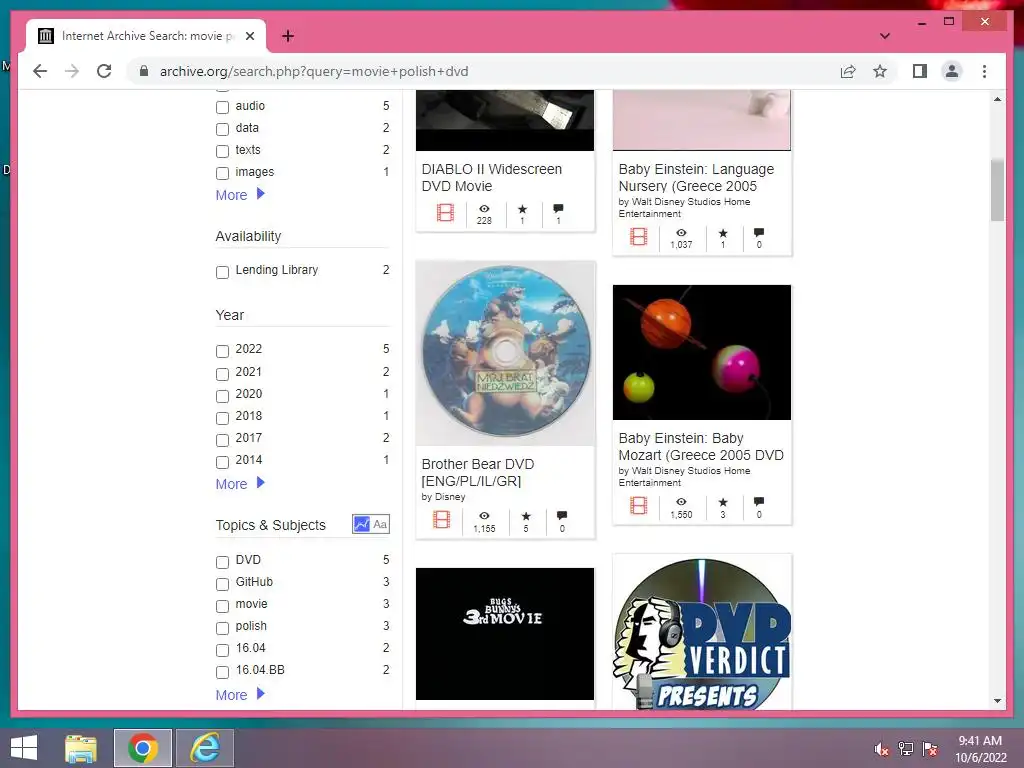Select the movie topic checkbox
Screen dimensions: 1024x768
[x=223, y=605]
